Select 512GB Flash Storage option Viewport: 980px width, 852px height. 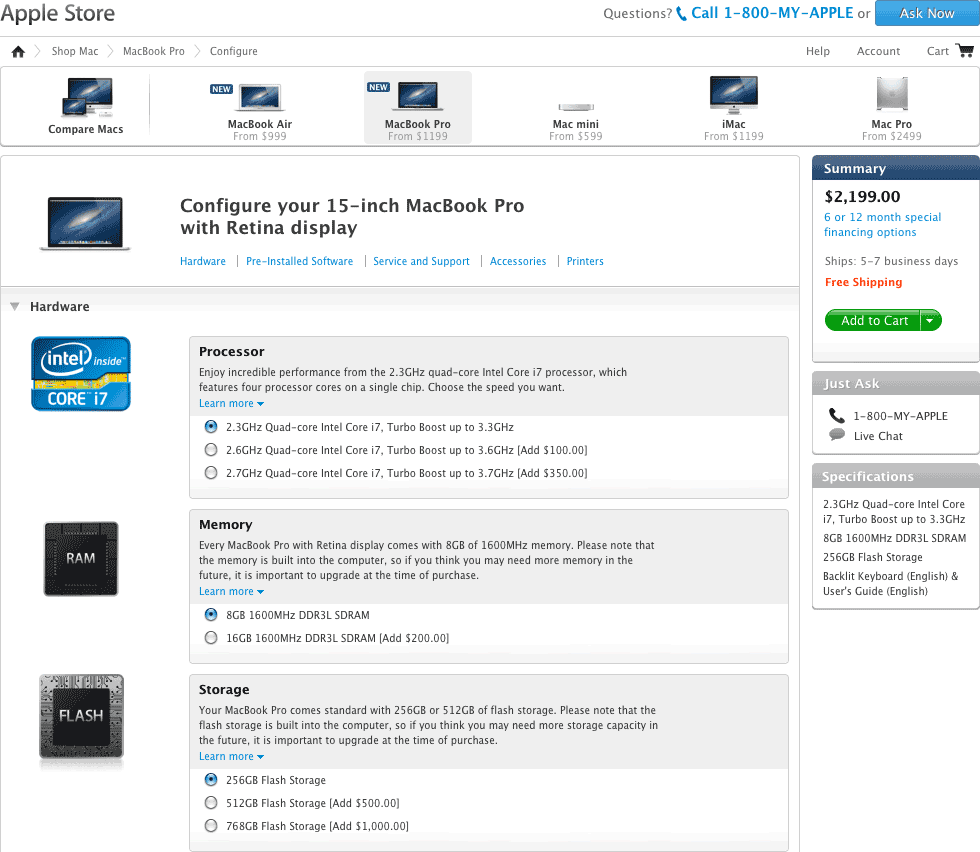210,803
